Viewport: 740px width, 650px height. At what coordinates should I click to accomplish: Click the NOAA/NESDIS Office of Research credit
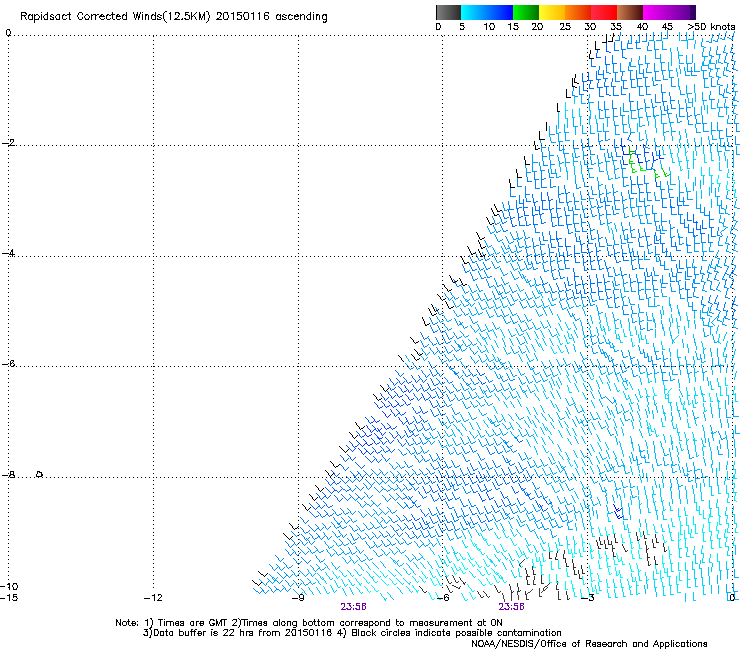(589, 644)
